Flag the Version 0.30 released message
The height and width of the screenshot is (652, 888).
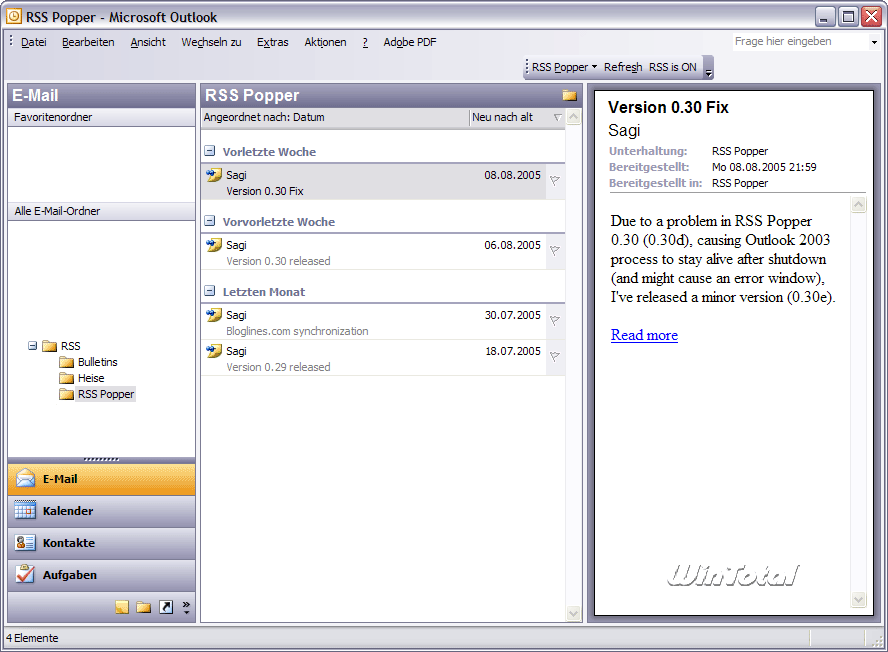(555, 250)
